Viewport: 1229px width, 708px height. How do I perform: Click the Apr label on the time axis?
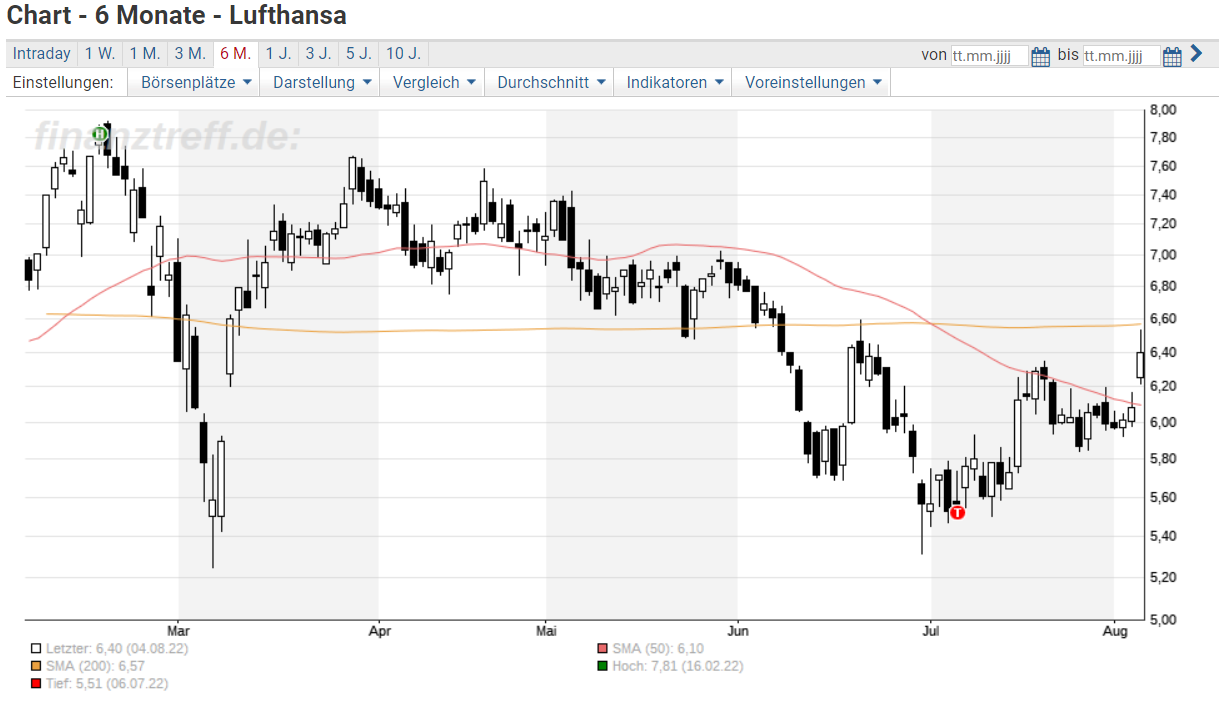379,631
